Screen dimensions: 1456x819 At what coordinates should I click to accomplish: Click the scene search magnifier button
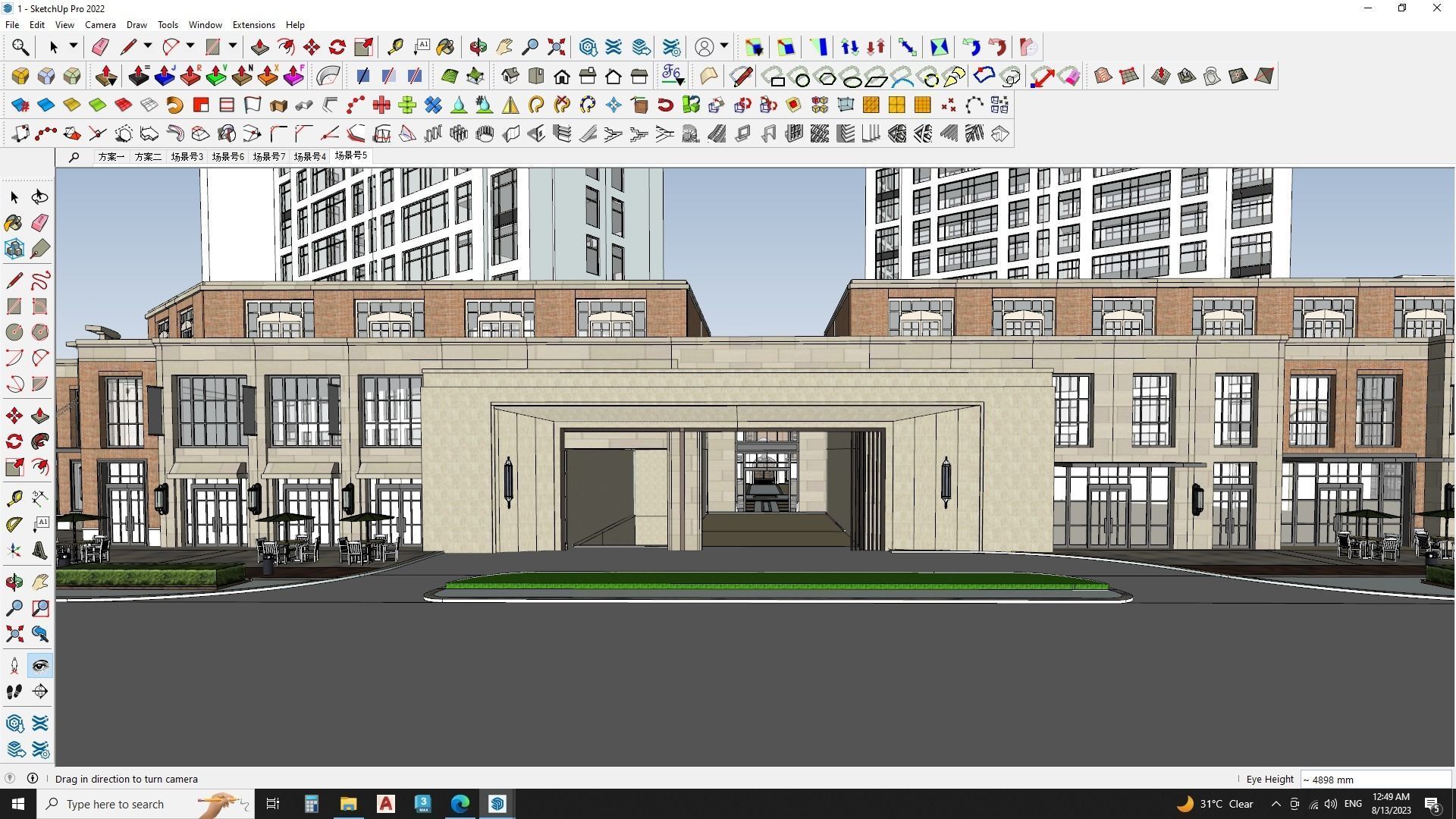point(74,157)
